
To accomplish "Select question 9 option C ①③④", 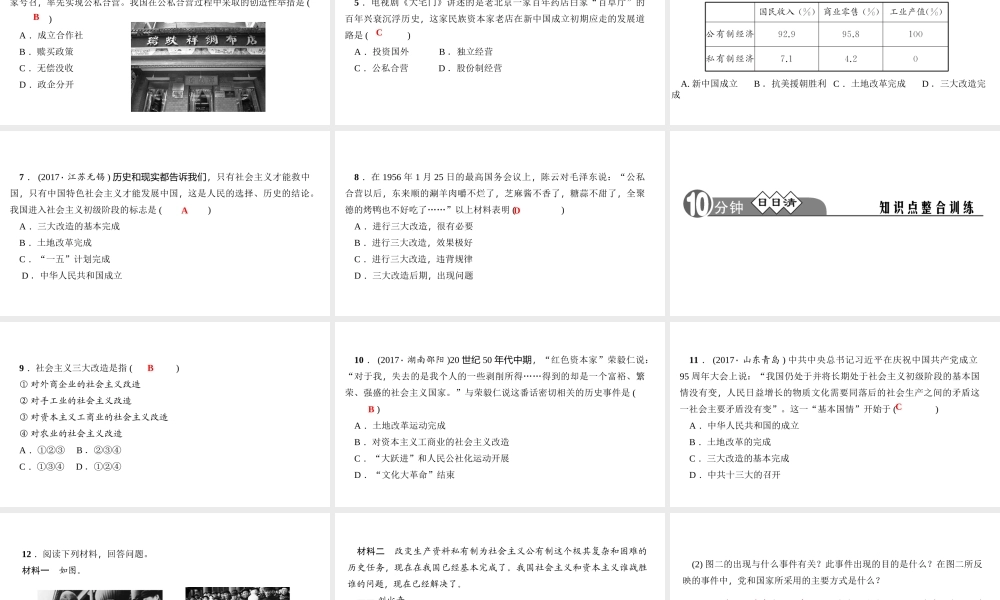I will (x=42, y=467).
